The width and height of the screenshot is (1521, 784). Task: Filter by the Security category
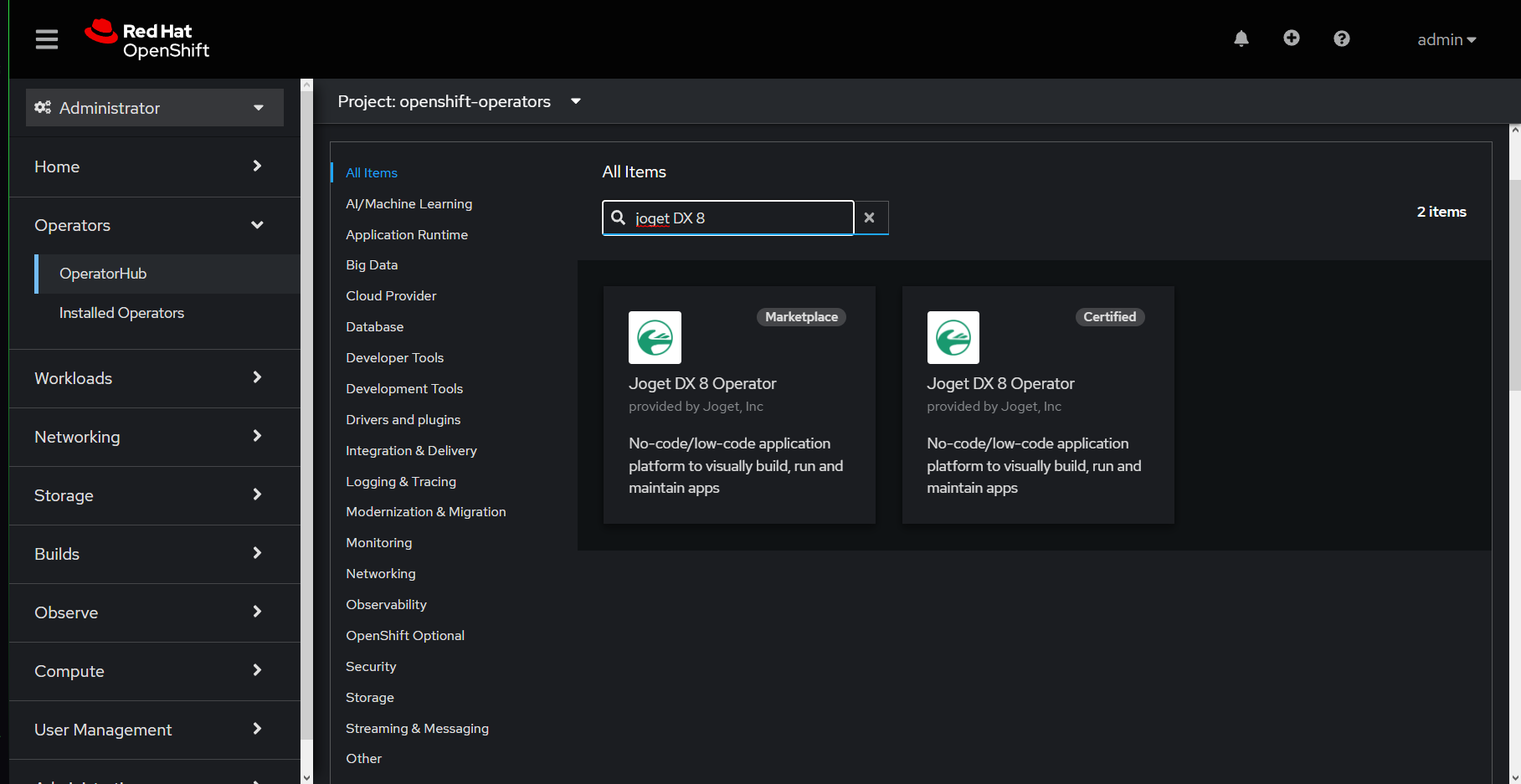point(371,667)
